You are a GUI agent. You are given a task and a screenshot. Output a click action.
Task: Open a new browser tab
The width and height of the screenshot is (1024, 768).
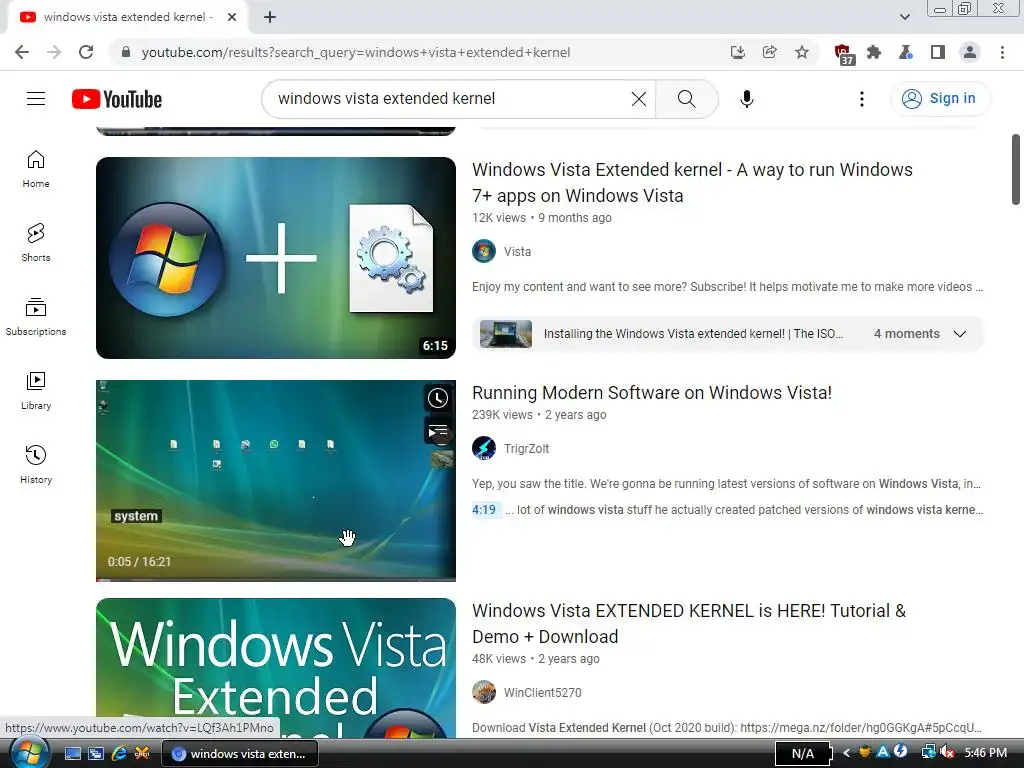(270, 18)
